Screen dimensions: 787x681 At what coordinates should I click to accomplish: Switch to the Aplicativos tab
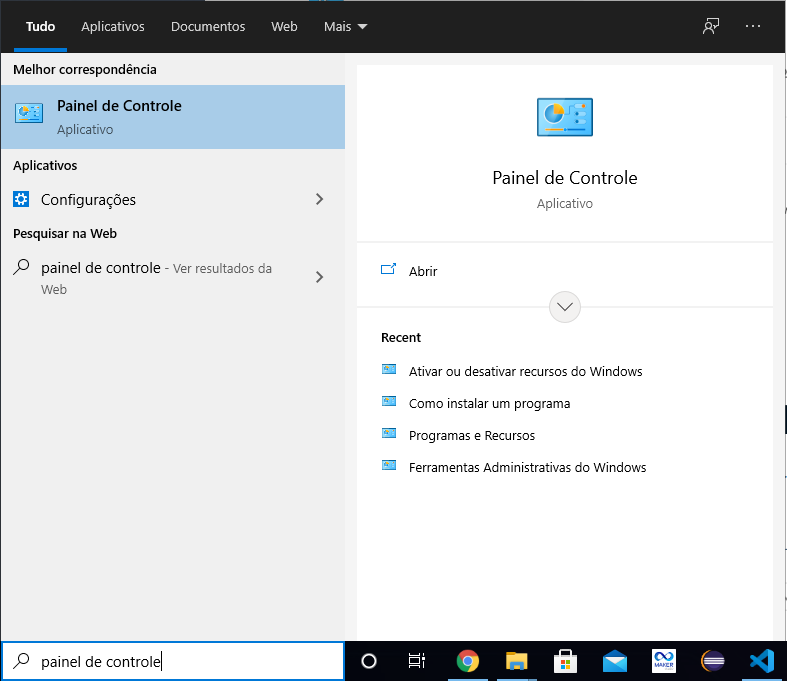[x=113, y=26]
